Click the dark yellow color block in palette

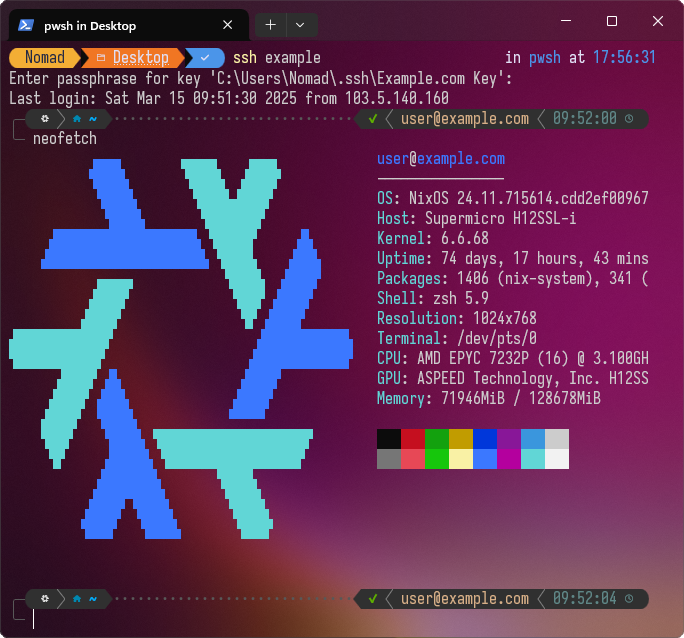pos(461,439)
